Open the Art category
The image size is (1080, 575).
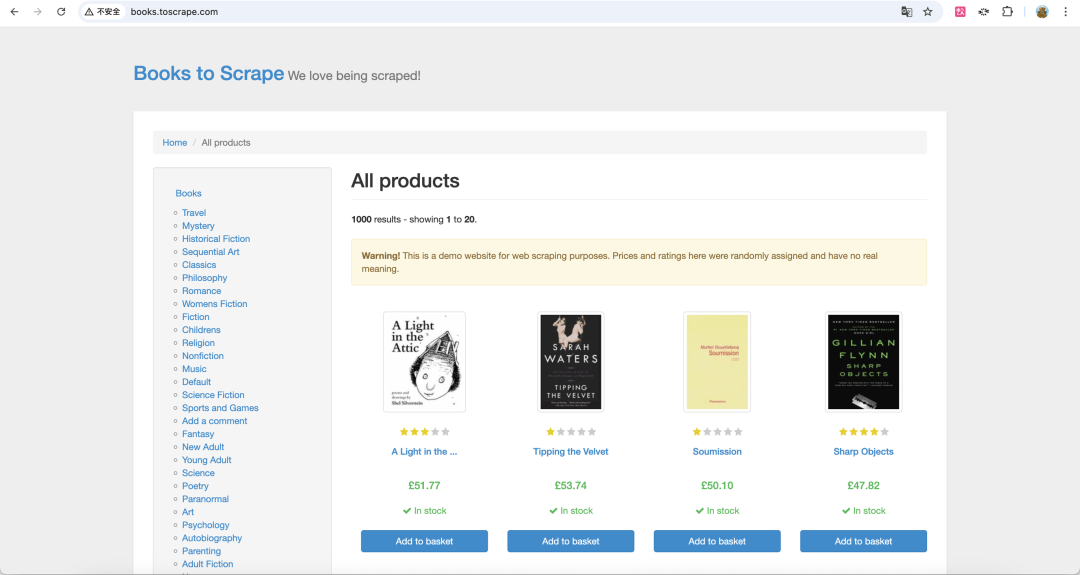[x=188, y=512]
